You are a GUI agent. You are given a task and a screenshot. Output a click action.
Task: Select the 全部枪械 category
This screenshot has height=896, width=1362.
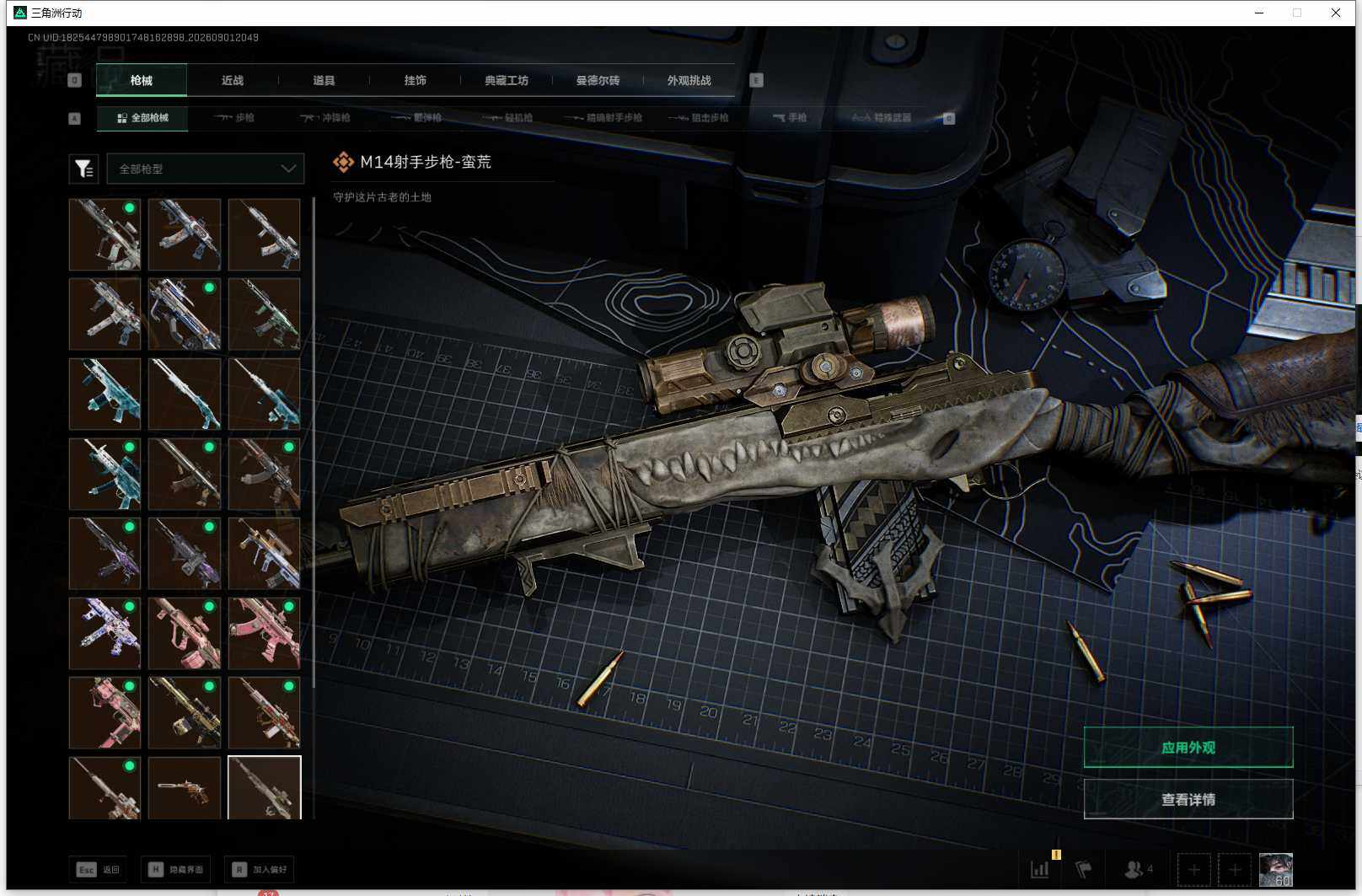click(x=142, y=118)
